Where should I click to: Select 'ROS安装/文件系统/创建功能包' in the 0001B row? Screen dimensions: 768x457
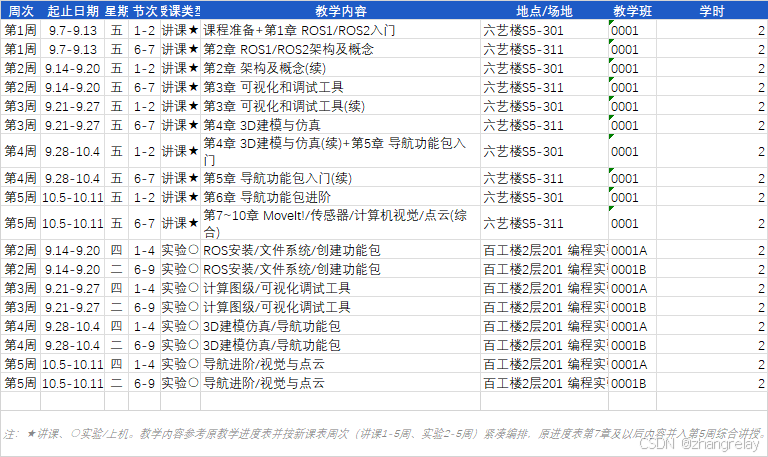[340, 269]
